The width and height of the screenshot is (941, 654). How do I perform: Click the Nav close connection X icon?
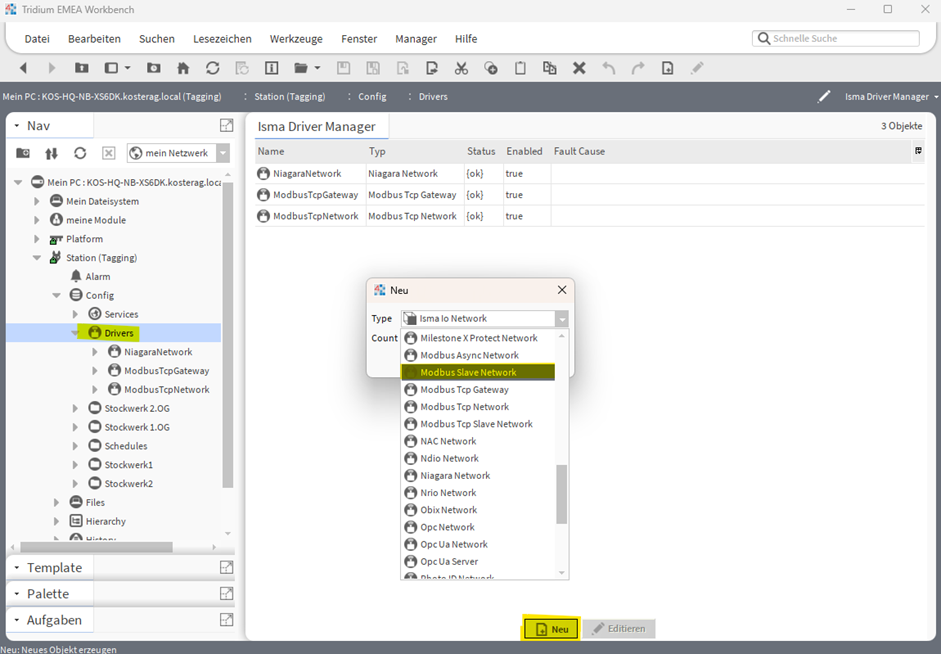109,154
